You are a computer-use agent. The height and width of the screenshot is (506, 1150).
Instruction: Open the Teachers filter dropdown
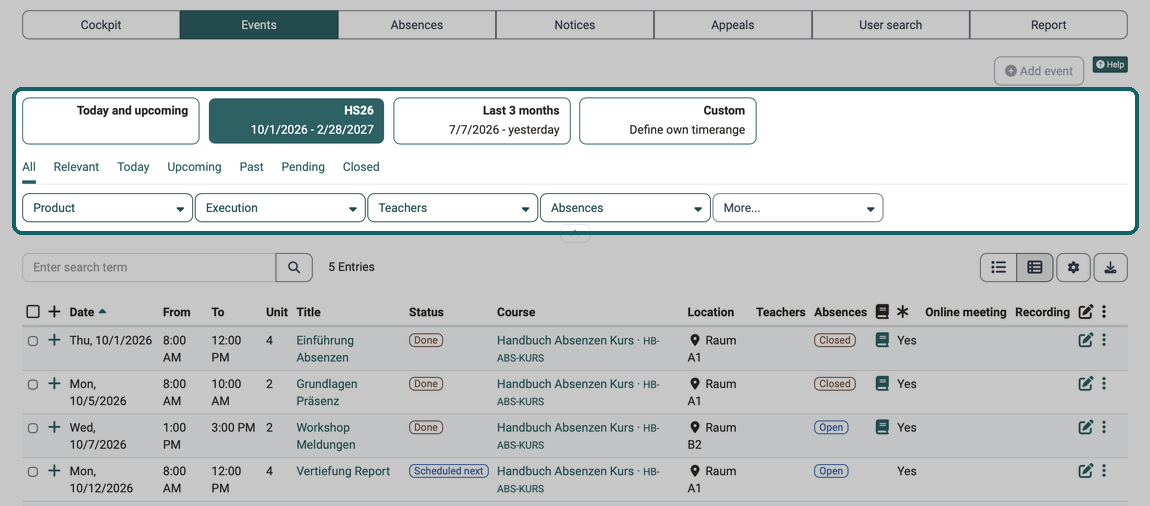[453, 208]
